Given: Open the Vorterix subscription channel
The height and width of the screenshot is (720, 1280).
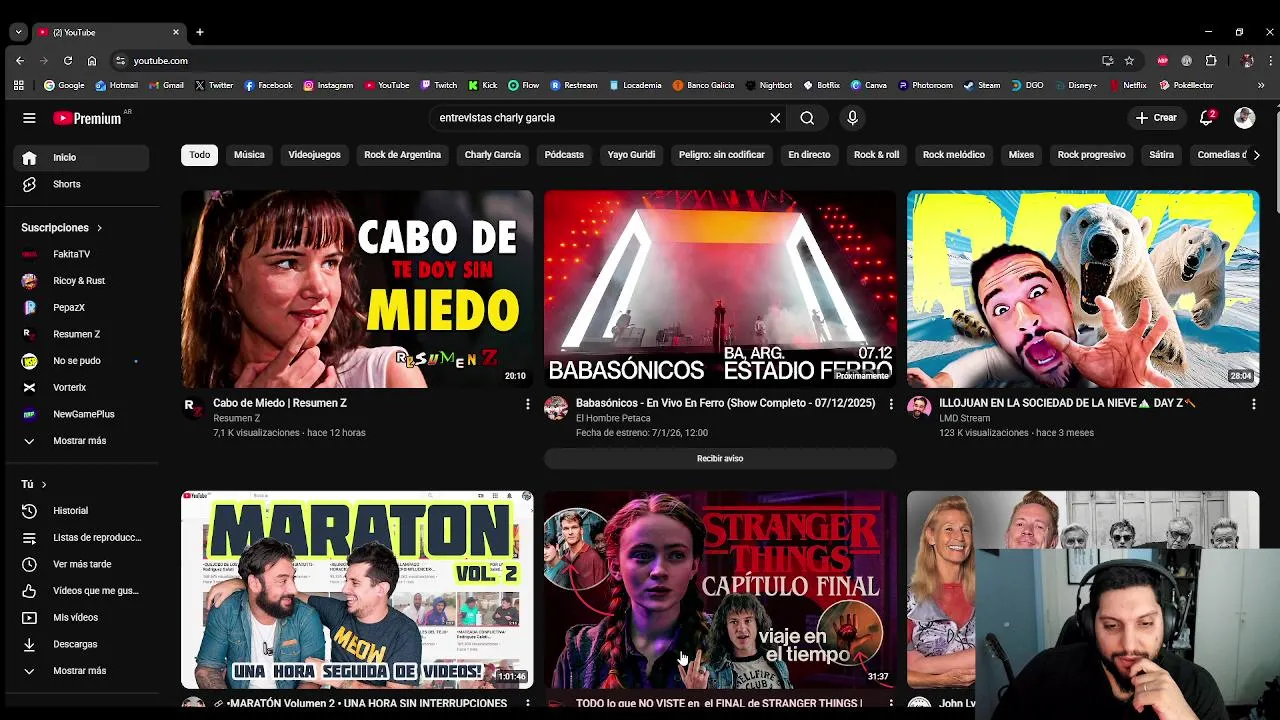Looking at the screenshot, I should [x=81, y=387].
